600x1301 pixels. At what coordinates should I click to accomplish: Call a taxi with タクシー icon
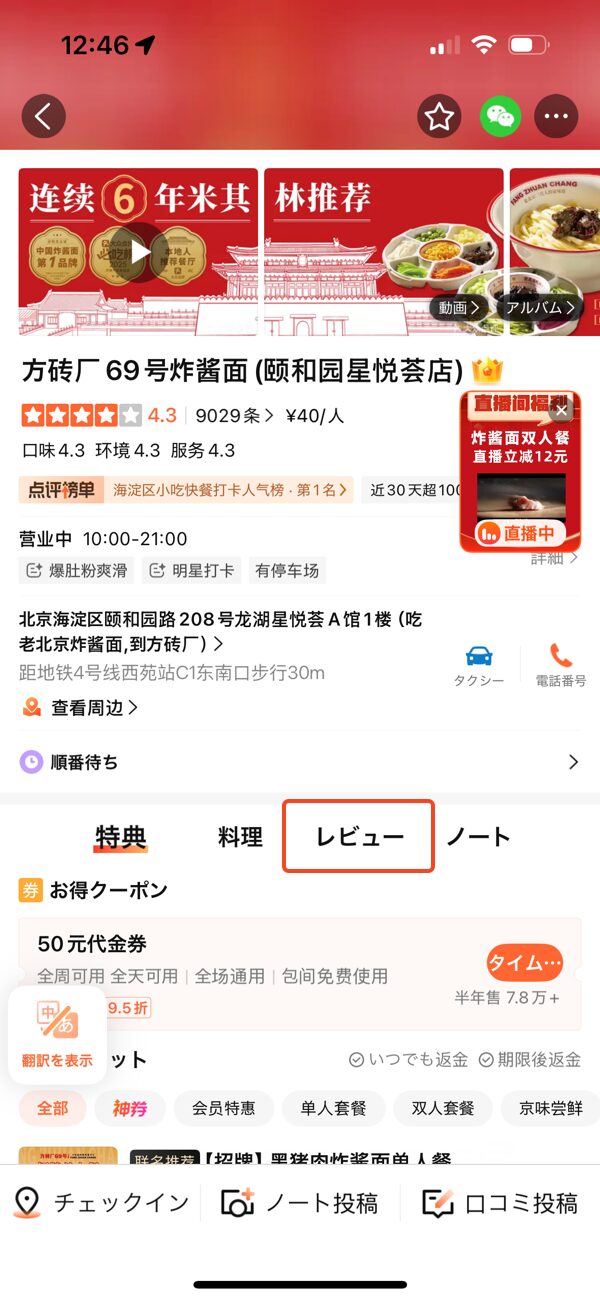(x=479, y=665)
